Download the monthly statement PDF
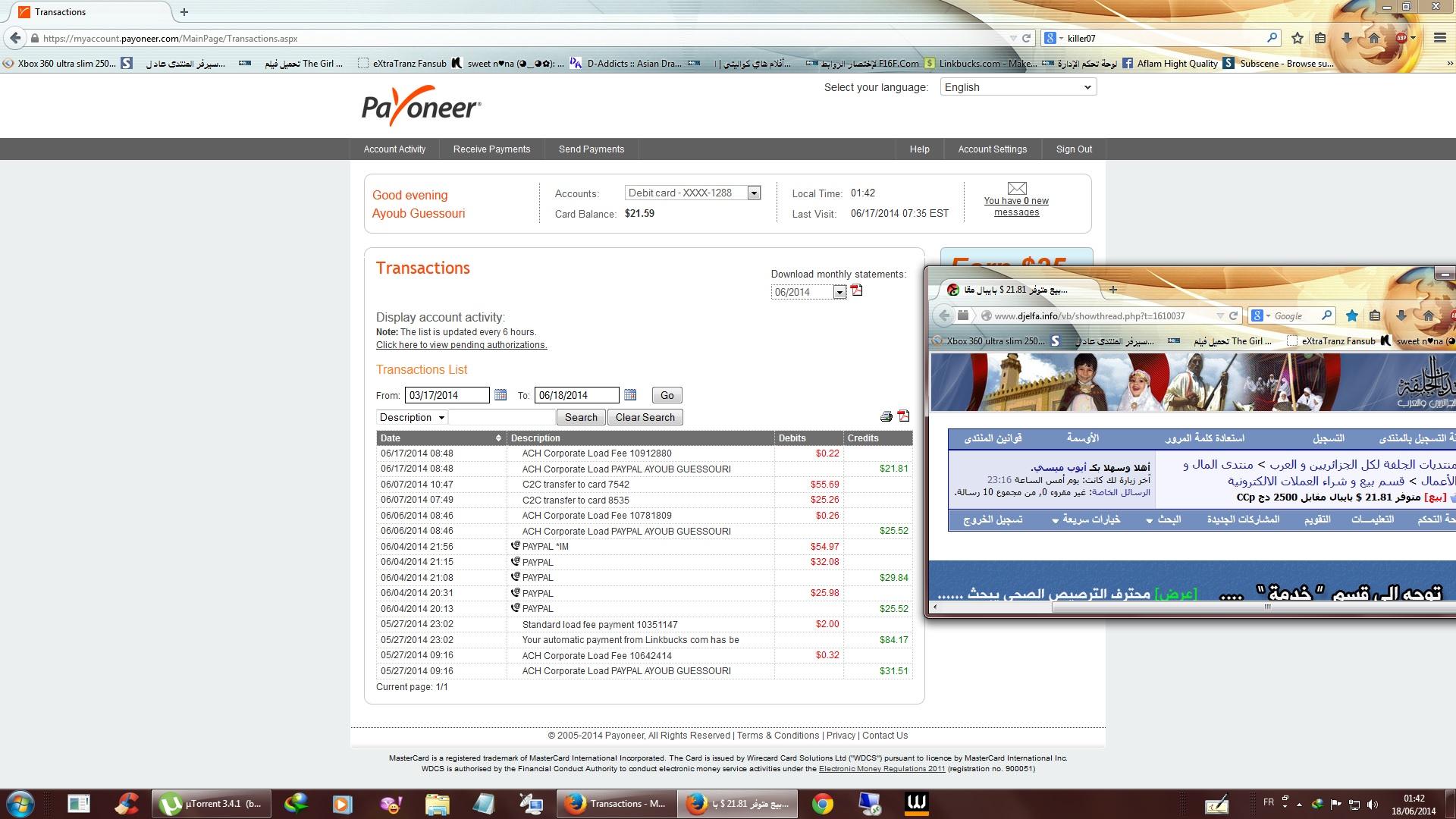The height and width of the screenshot is (819, 1456). [x=857, y=291]
